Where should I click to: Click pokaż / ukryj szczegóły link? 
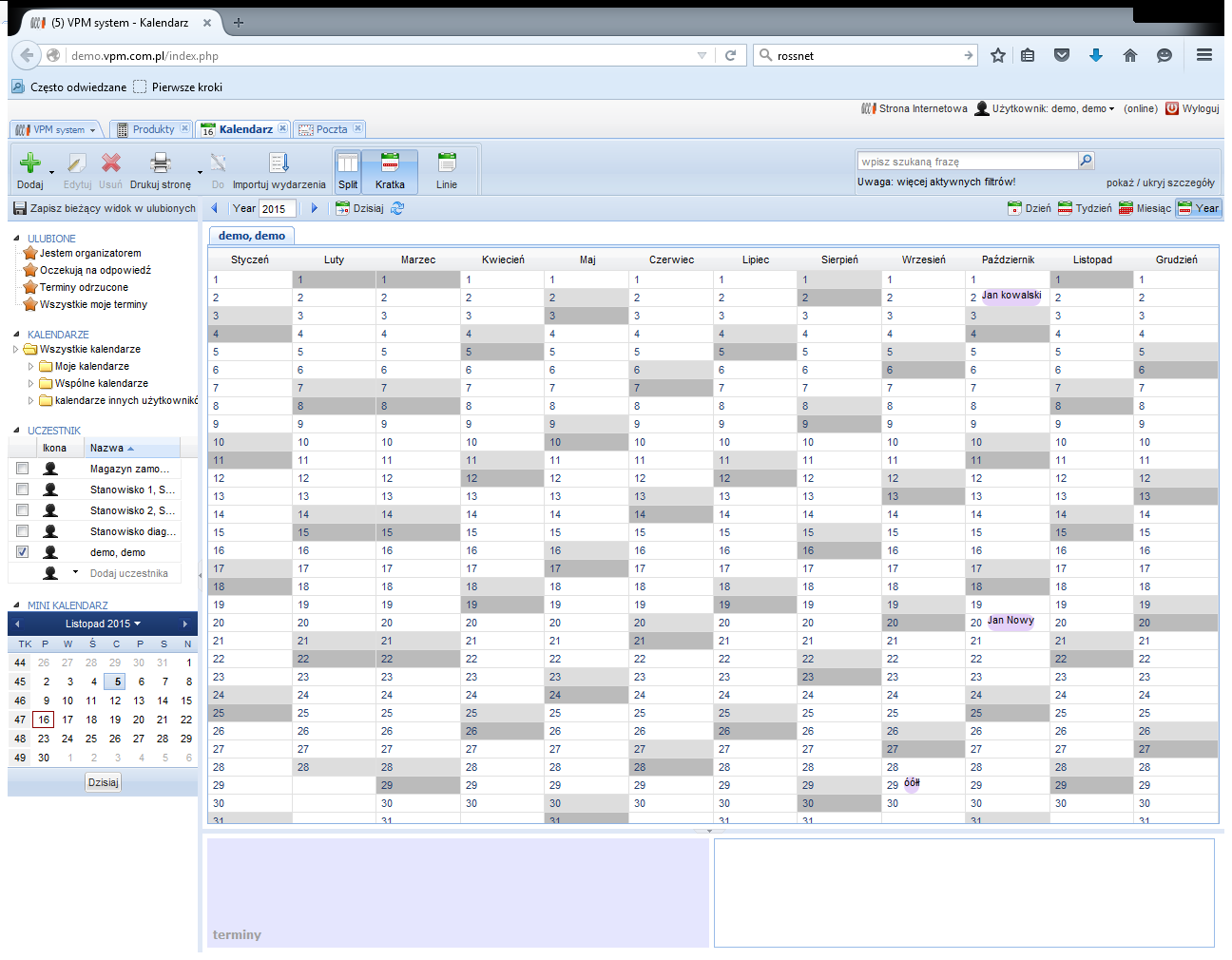(1161, 182)
